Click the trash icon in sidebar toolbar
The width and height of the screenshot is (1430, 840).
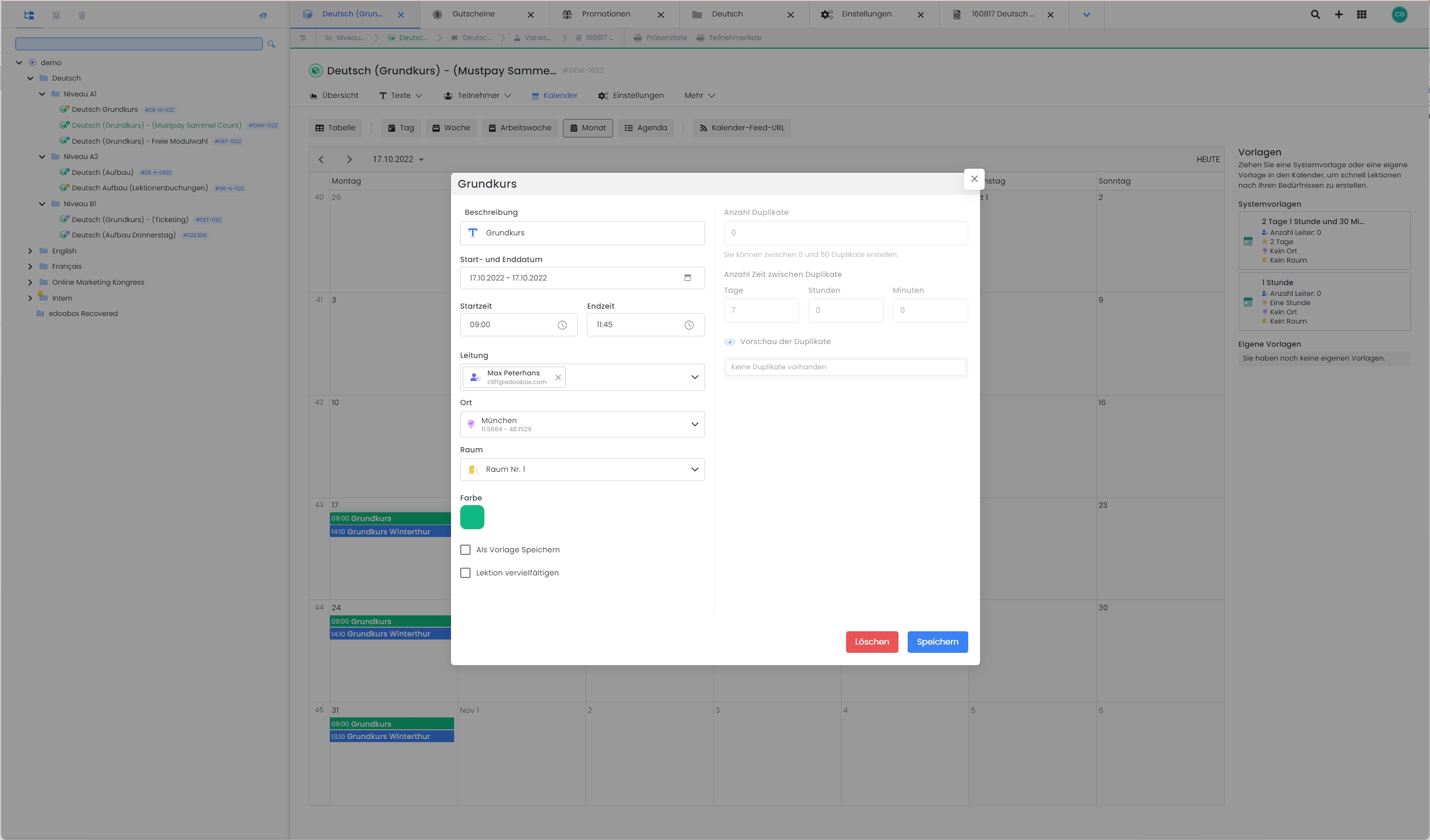coord(82,15)
